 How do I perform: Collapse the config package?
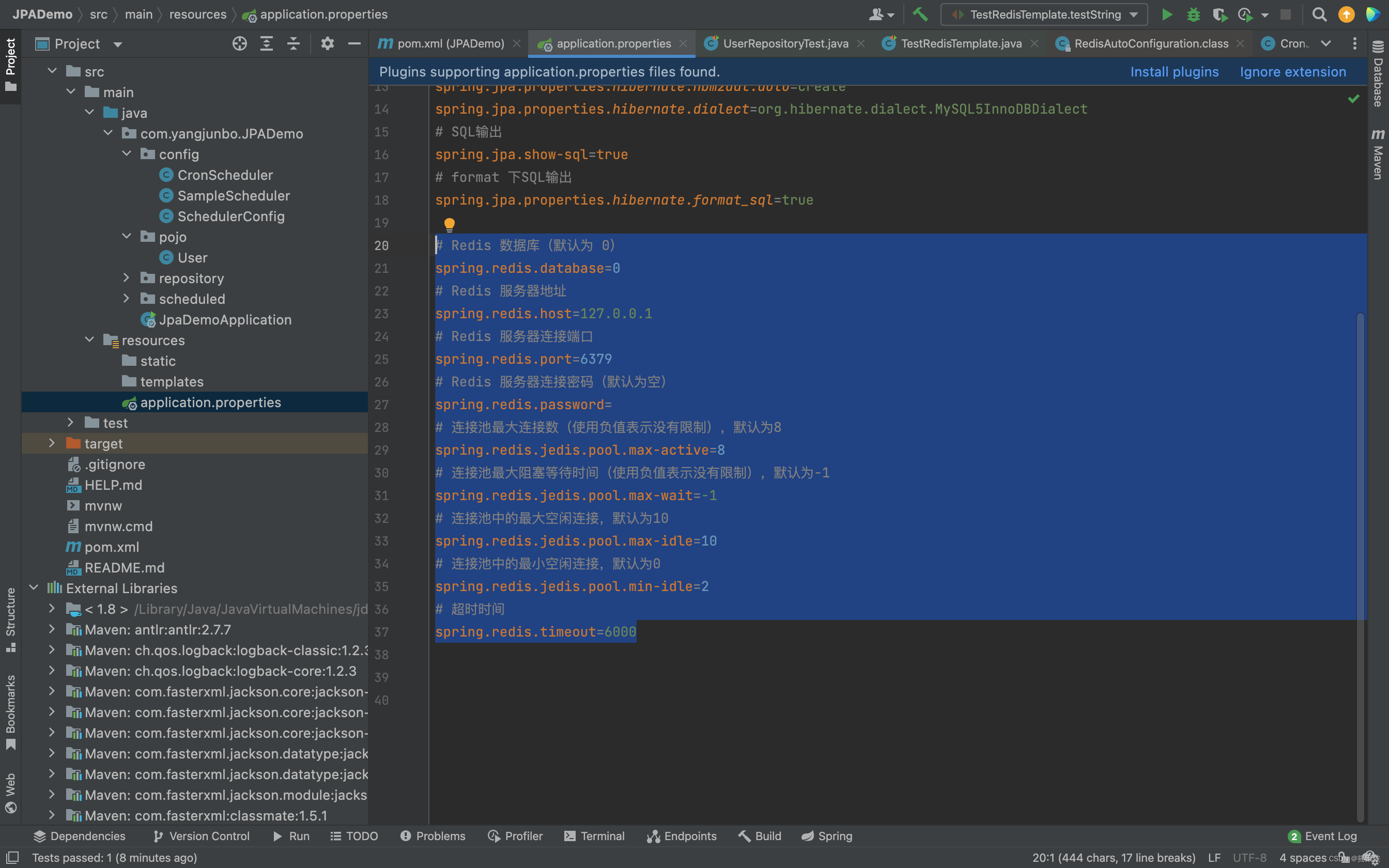point(127,153)
